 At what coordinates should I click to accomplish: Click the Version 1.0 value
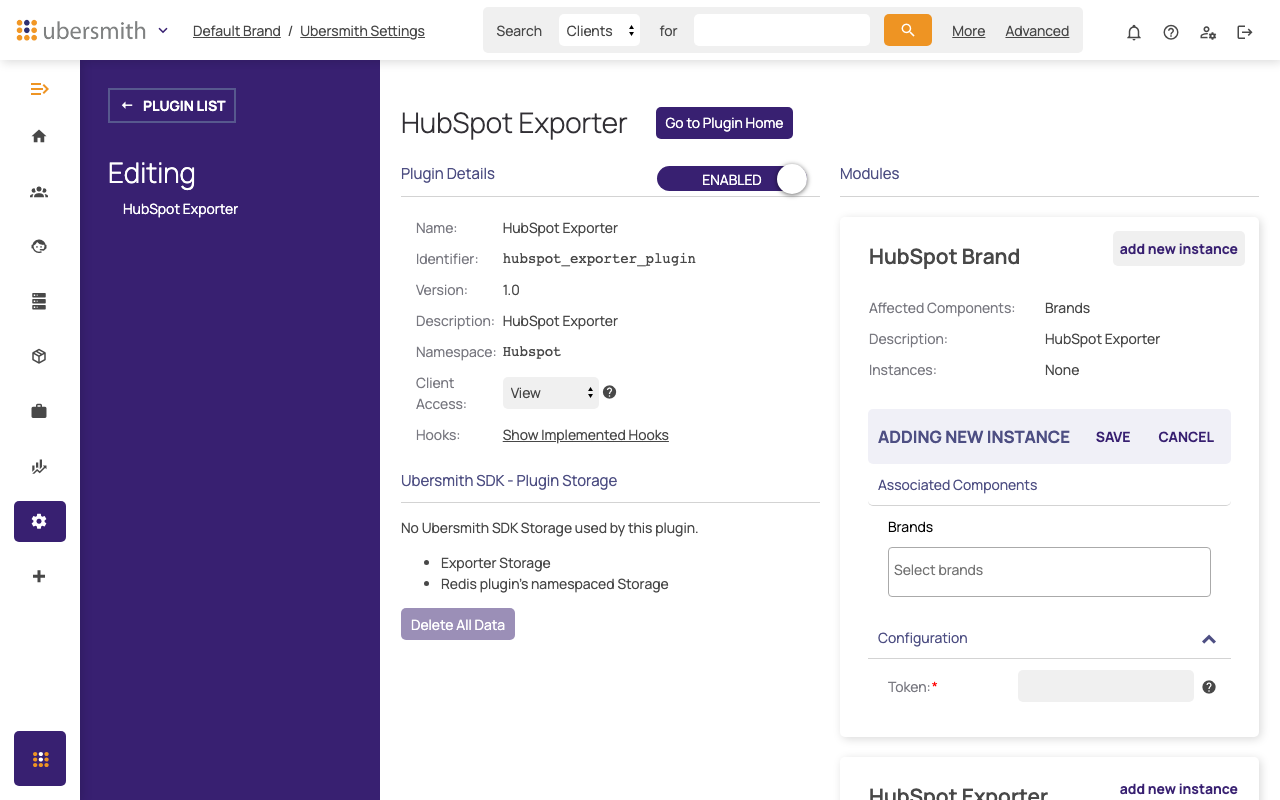[511, 290]
